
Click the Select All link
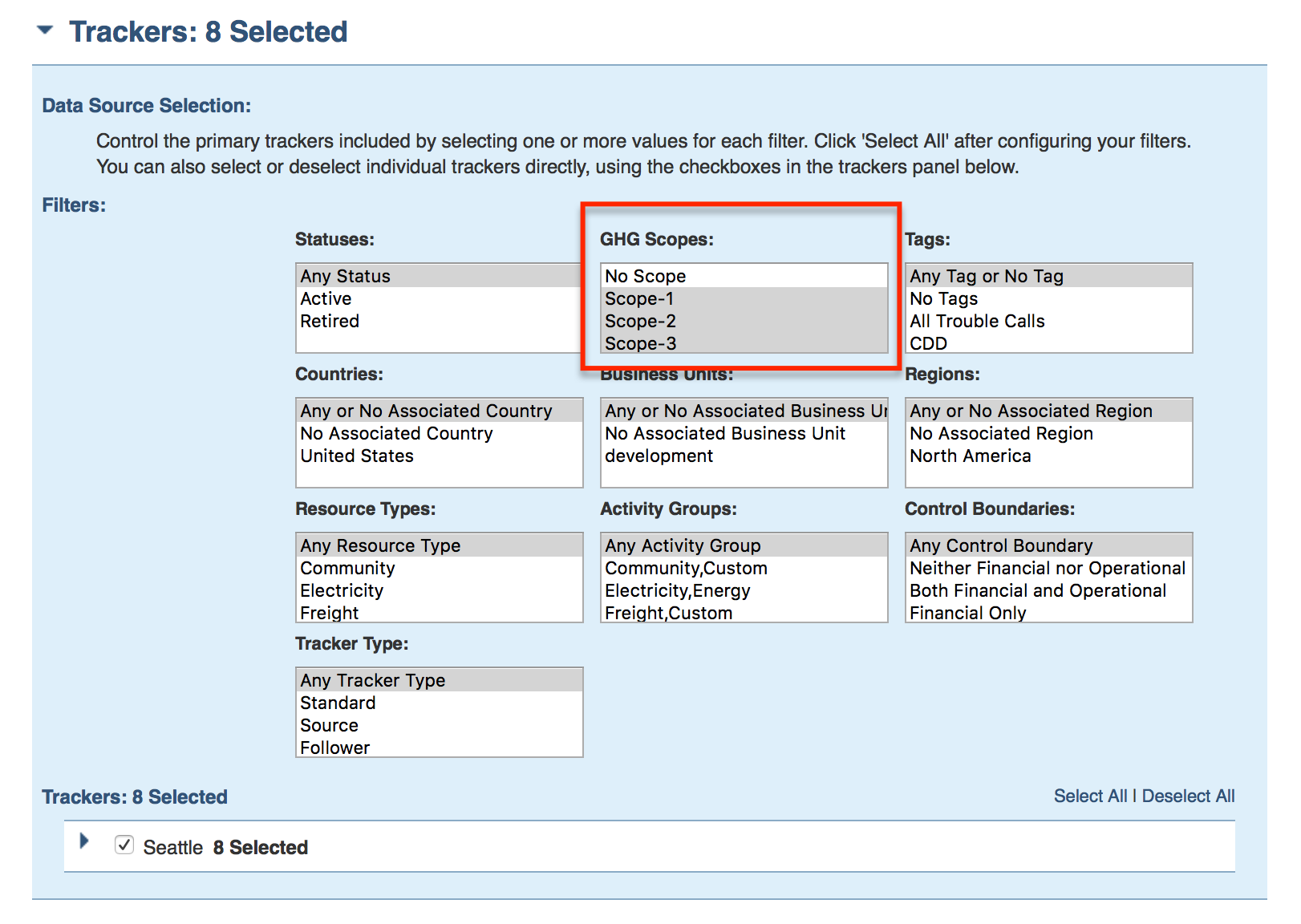point(1089,796)
